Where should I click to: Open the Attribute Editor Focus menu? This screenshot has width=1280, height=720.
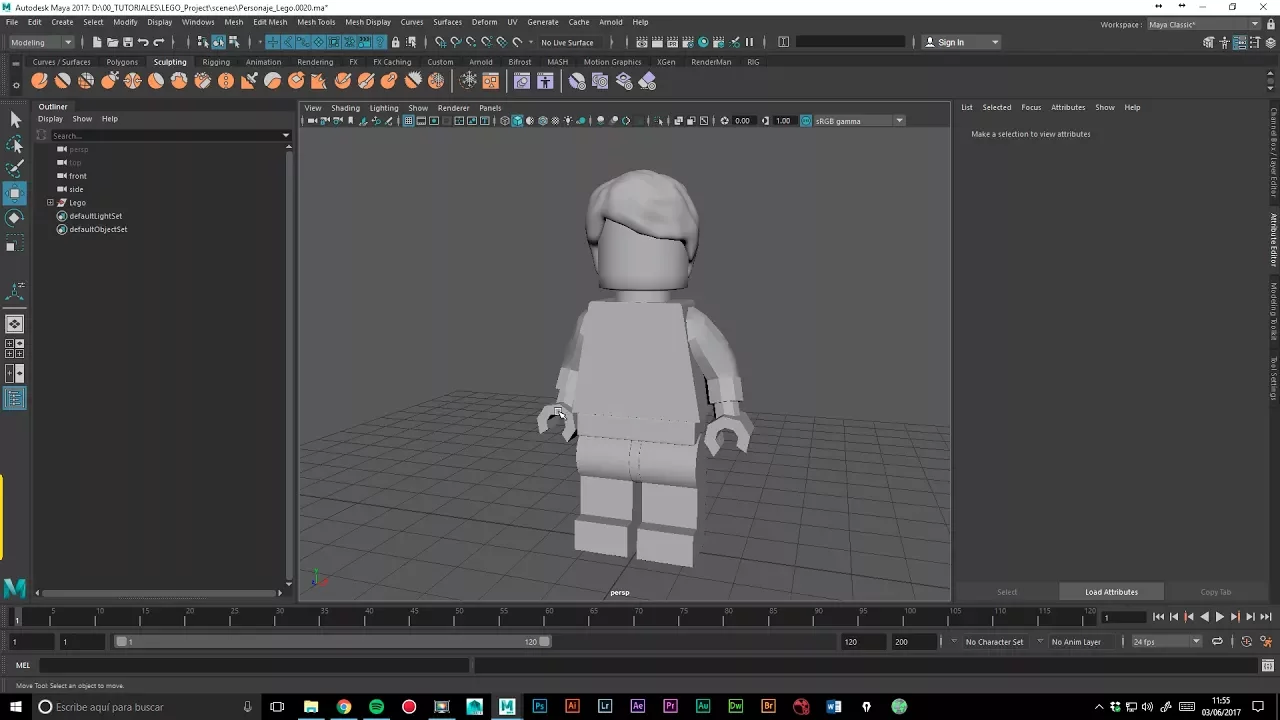pyautogui.click(x=1031, y=107)
